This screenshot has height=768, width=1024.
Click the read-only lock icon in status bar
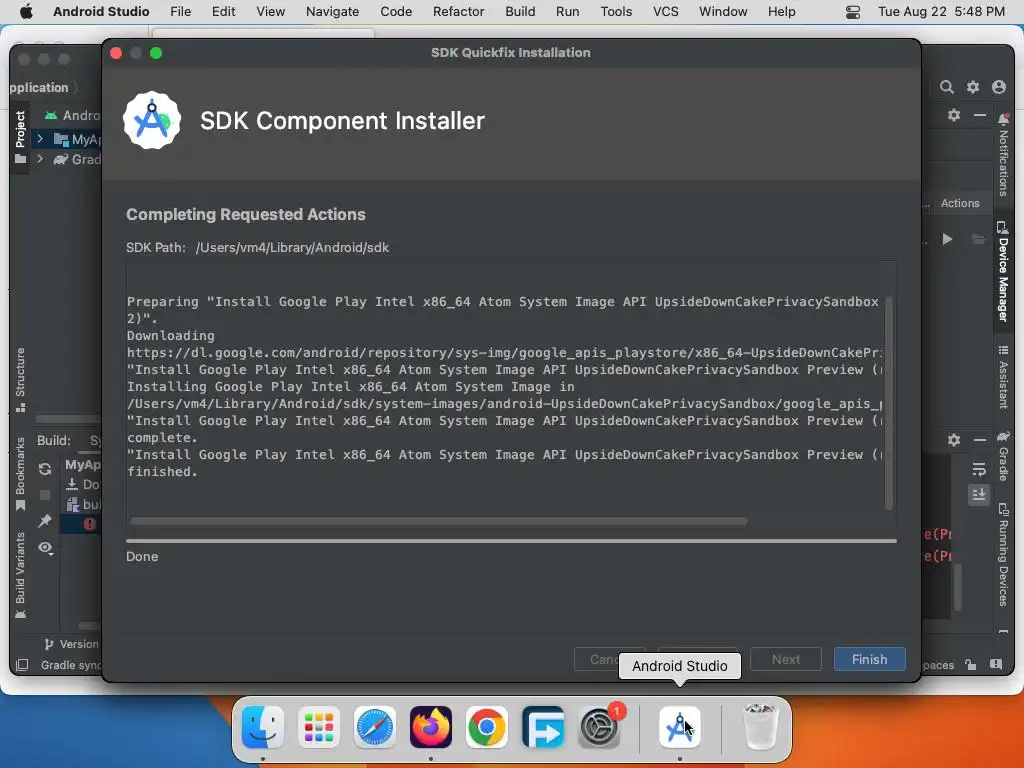coord(970,665)
